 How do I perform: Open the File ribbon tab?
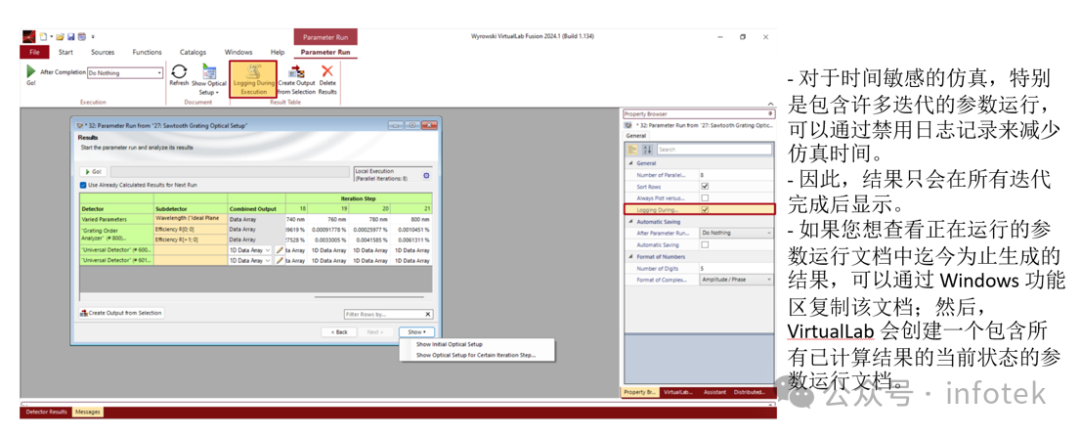pos(34,52)
